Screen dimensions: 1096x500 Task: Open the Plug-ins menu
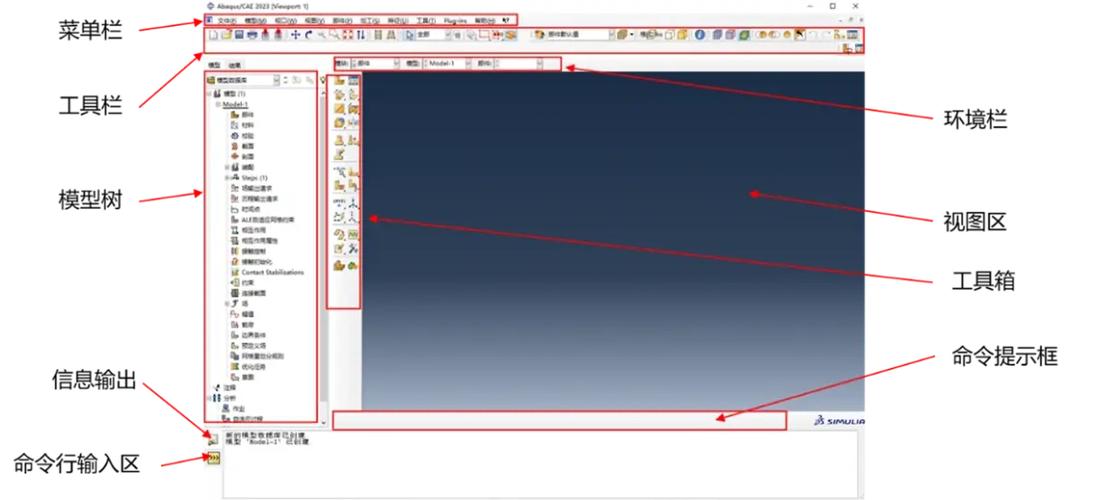[455, 21]
